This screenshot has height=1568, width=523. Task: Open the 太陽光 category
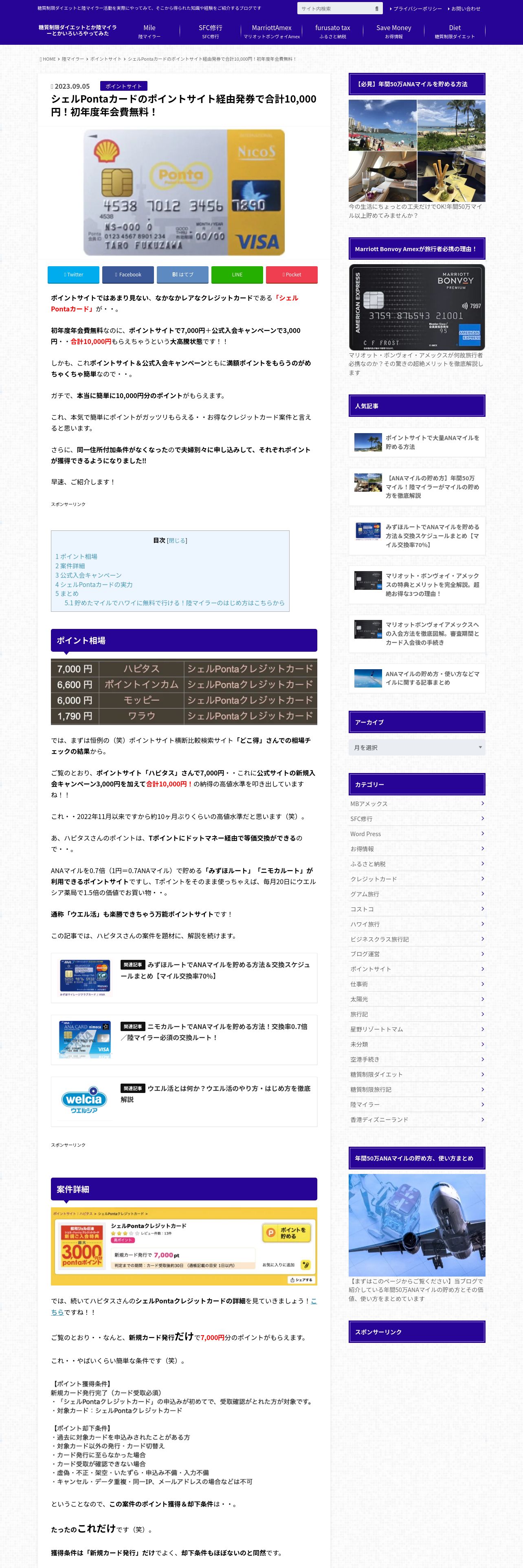pyautogui.click(x=417, y=999)
